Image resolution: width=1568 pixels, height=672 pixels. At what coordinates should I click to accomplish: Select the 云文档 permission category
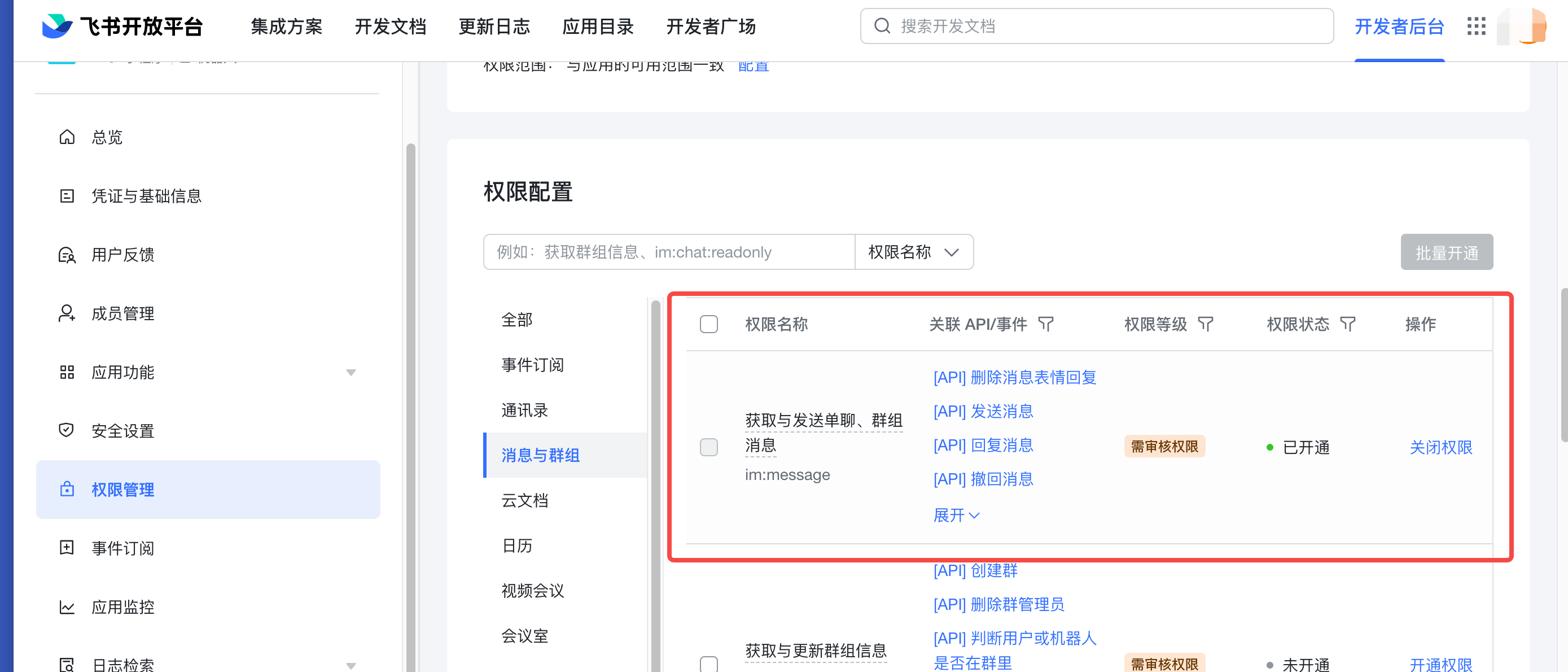[x=565, y=500]
